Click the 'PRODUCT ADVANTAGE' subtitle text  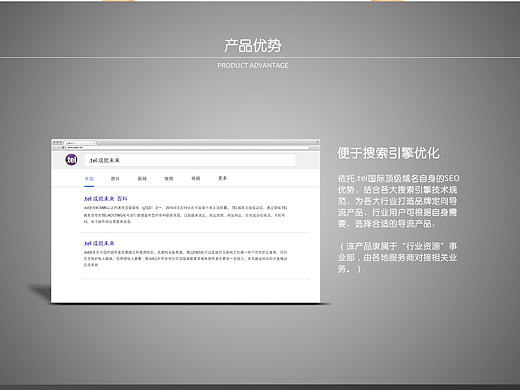coord(253,66)
